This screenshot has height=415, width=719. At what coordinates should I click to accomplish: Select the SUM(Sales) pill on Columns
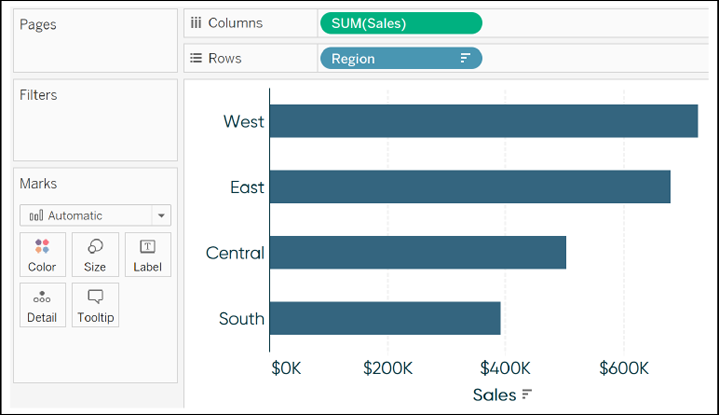tap(401, 23)
